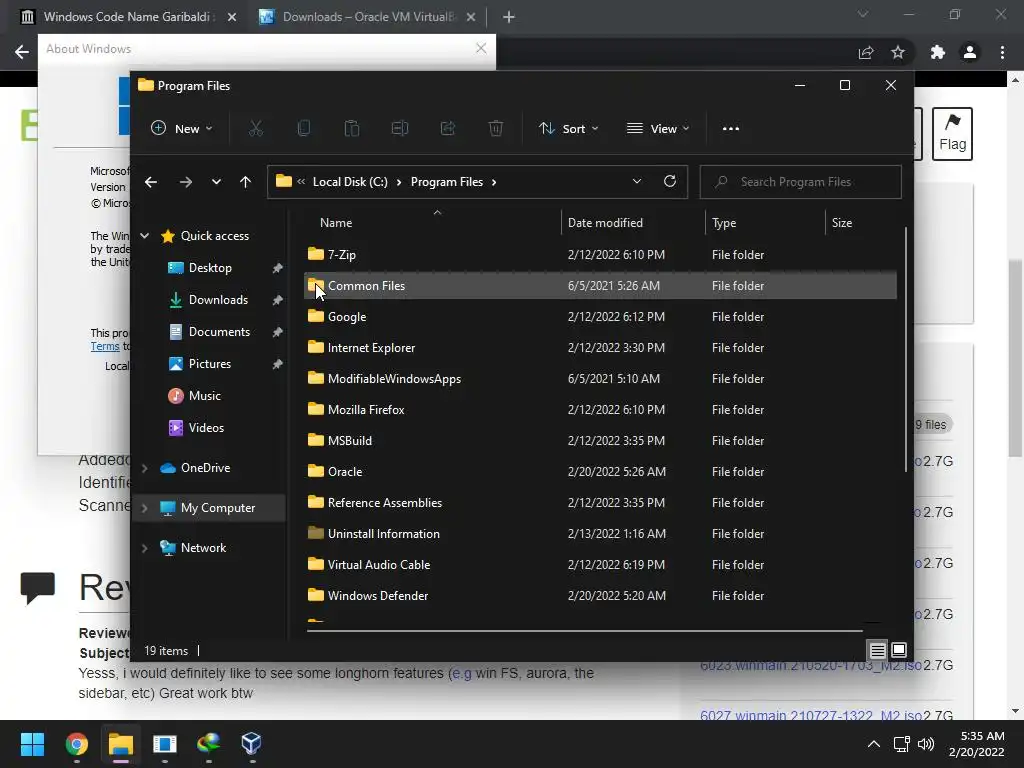Go forward with Explorer forward arrow

tap(185, 182)
